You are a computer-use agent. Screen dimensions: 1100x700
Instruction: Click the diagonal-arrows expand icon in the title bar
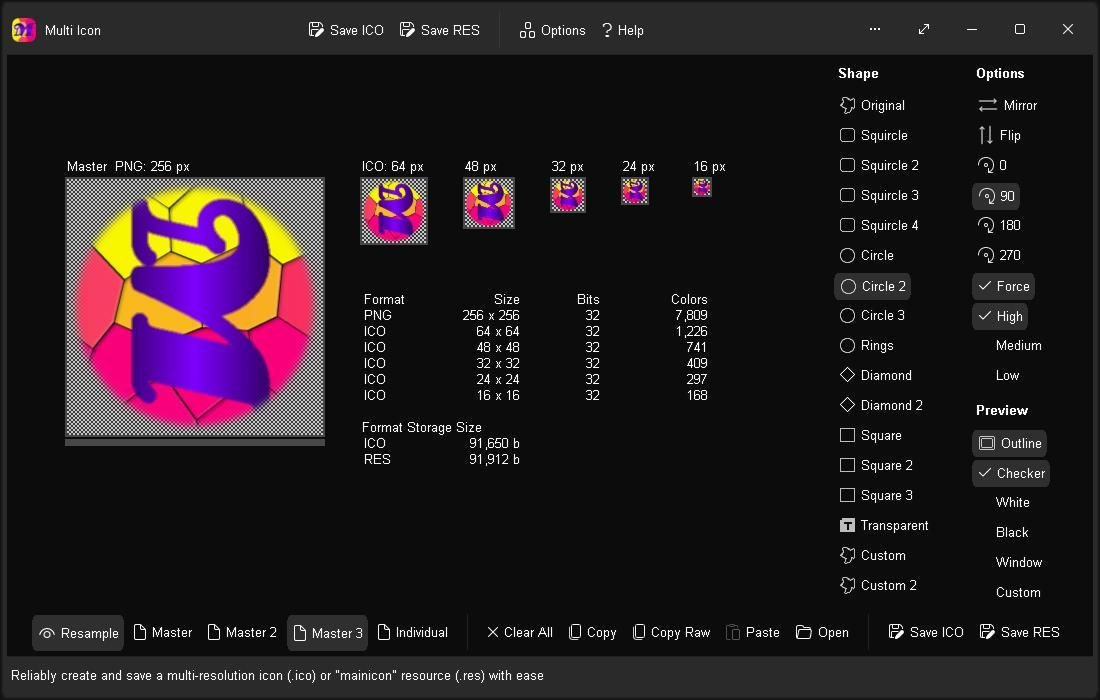point(924,29)
